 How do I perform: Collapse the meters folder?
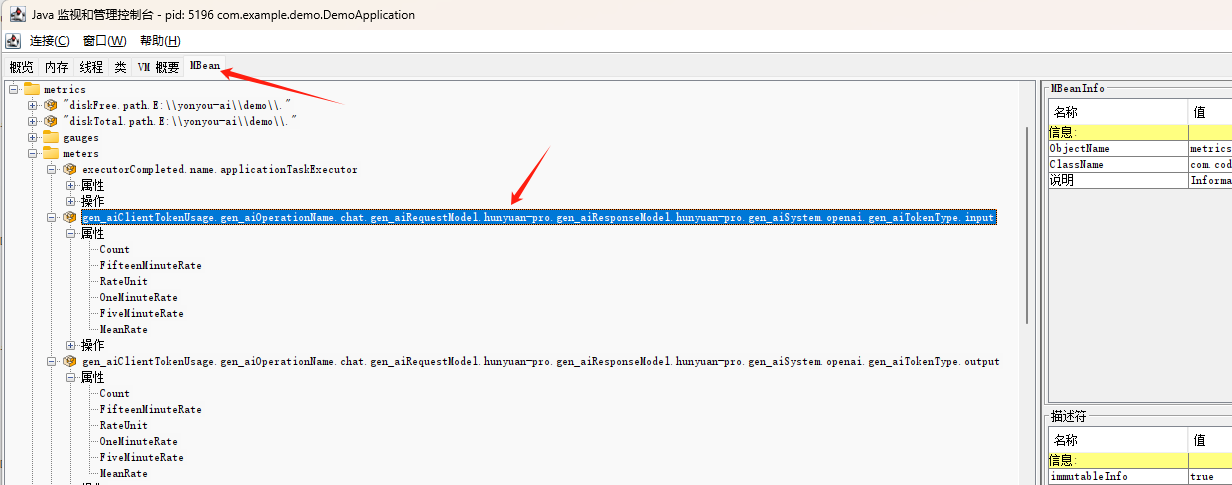tap(33, 153)
